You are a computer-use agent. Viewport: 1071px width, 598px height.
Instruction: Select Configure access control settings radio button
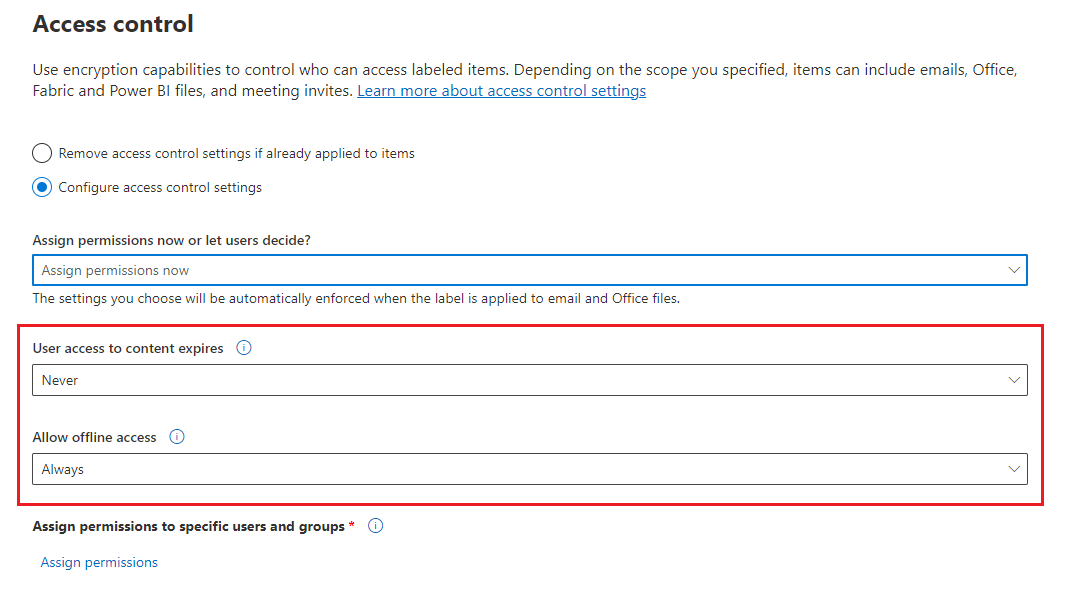tap(42, 187)
